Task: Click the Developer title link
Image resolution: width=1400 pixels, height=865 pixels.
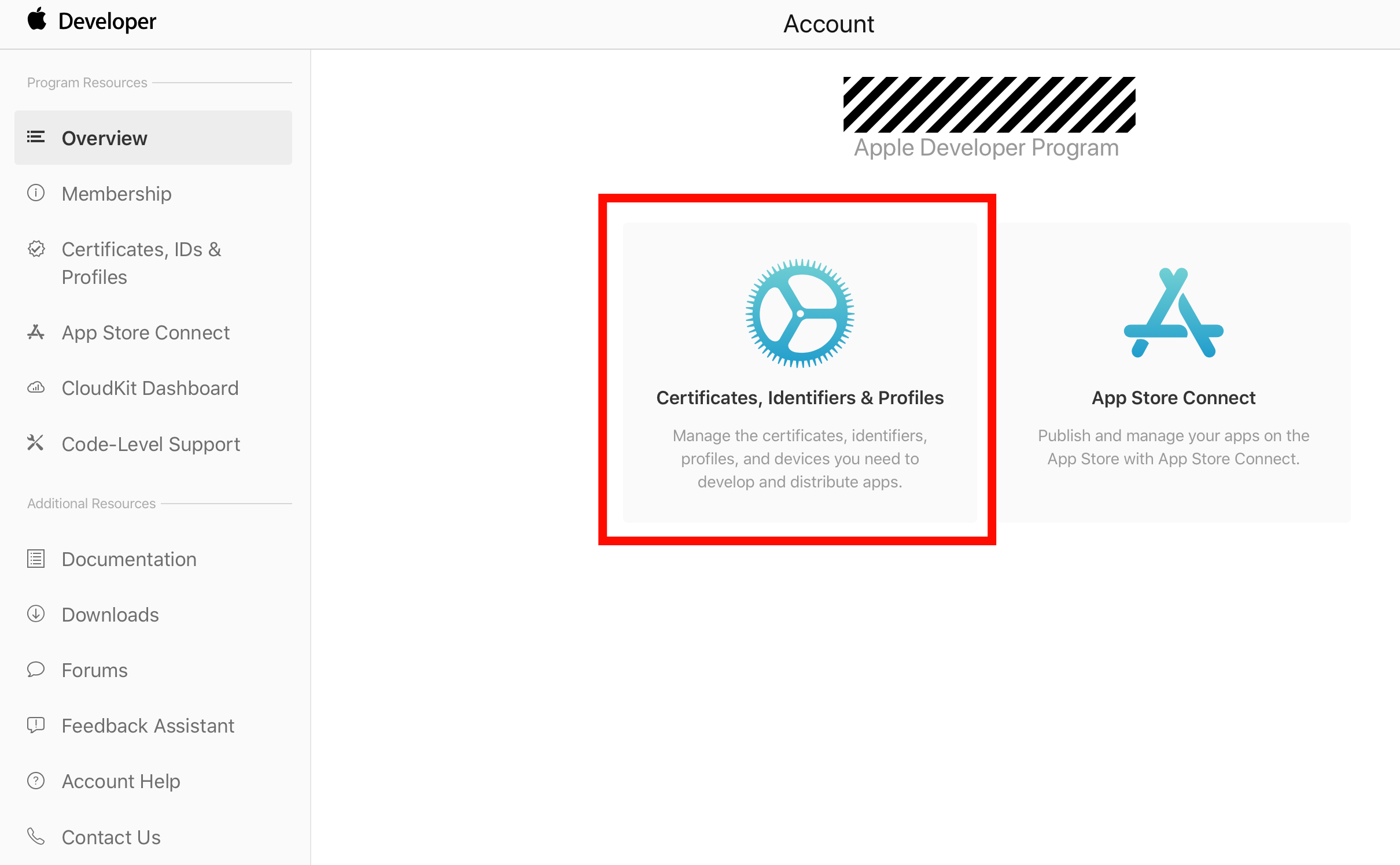Action: 107,21
